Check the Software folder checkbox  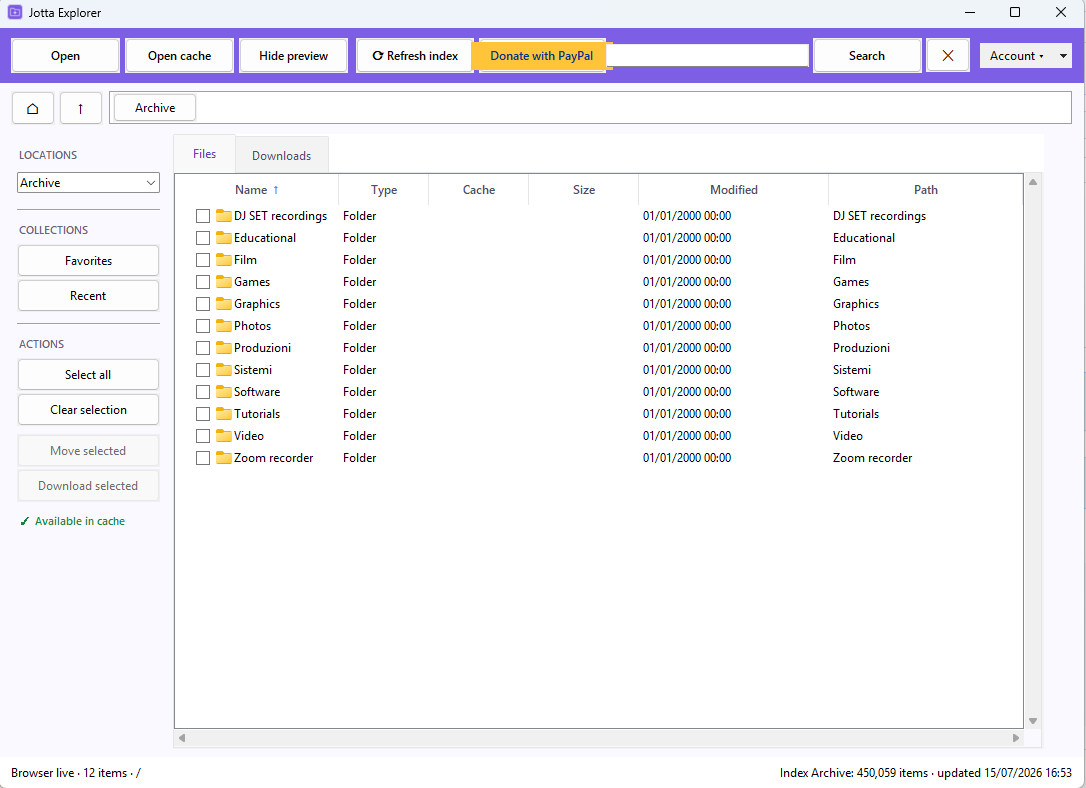(x=203, y=392)
